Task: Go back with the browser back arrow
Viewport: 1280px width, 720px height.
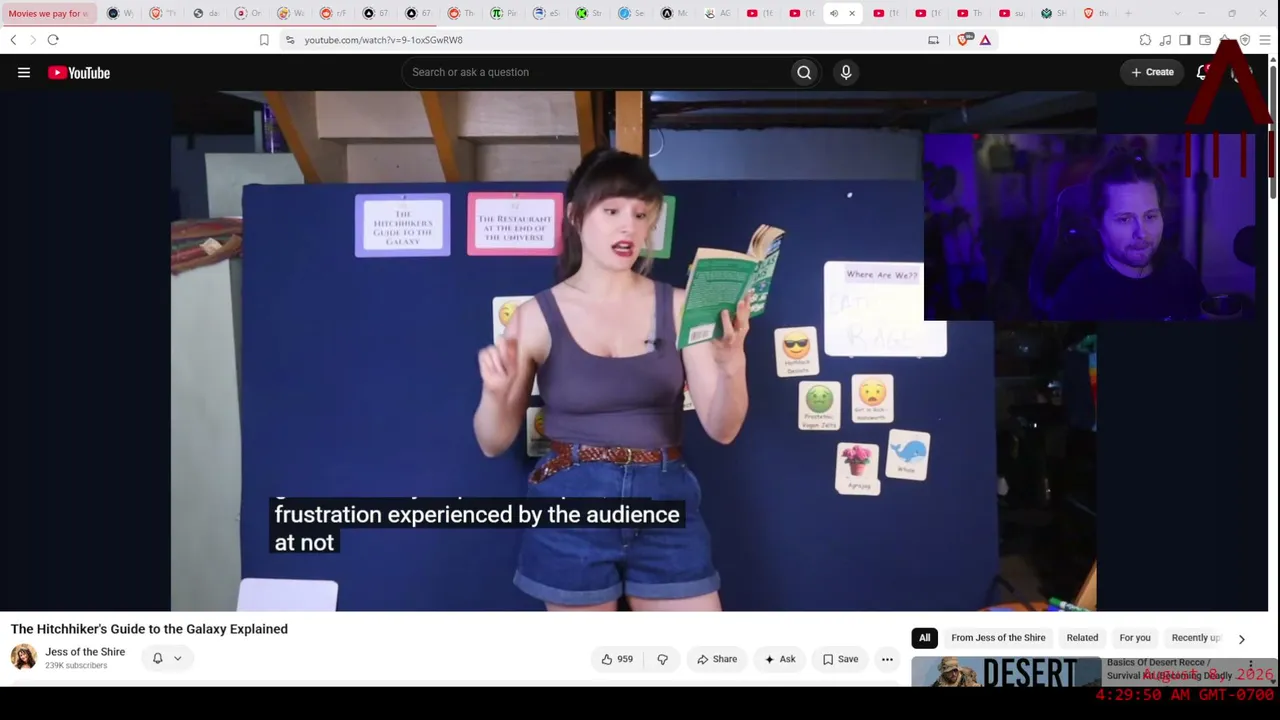Action: coord(13,40)
